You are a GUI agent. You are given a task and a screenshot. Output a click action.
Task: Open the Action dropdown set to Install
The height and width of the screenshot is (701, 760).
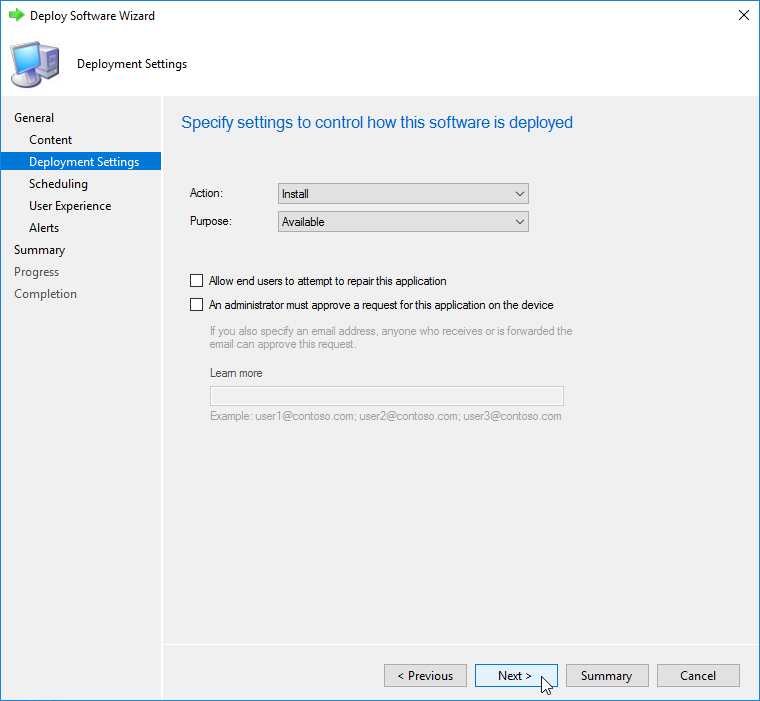[x=403, y=194]
